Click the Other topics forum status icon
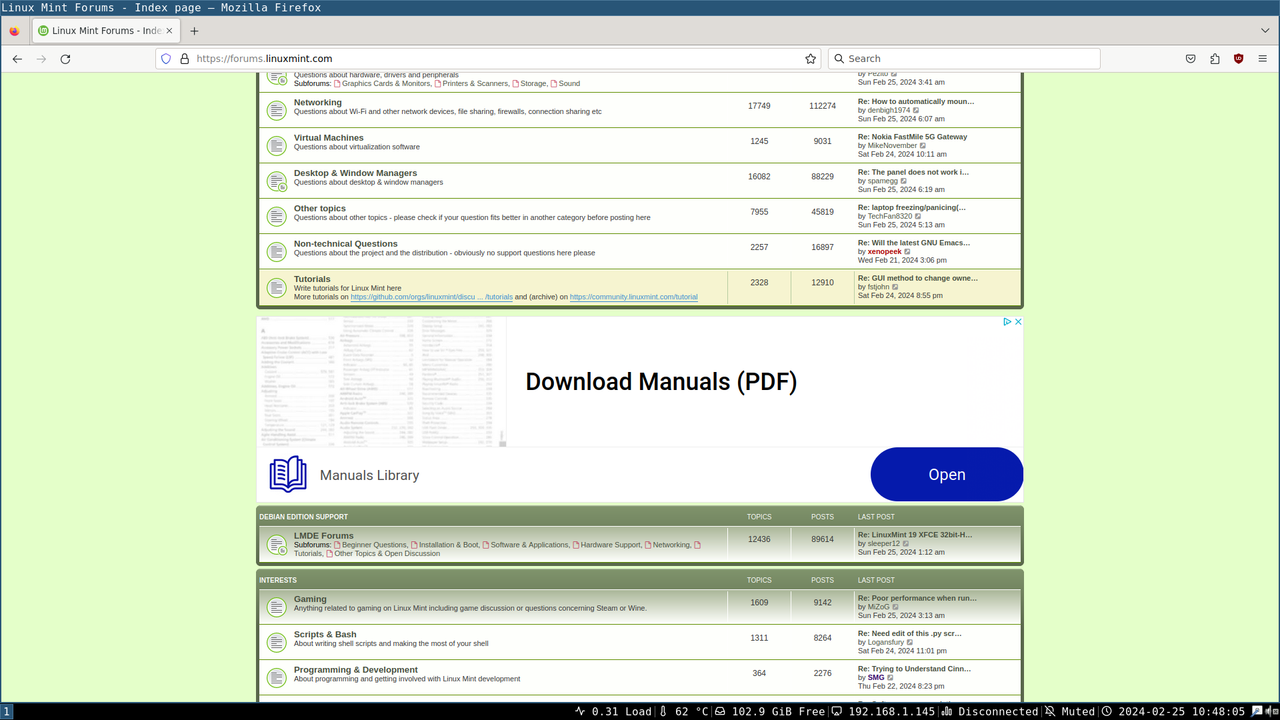This screenshot has width=1280, height=720. click(276, 216)
